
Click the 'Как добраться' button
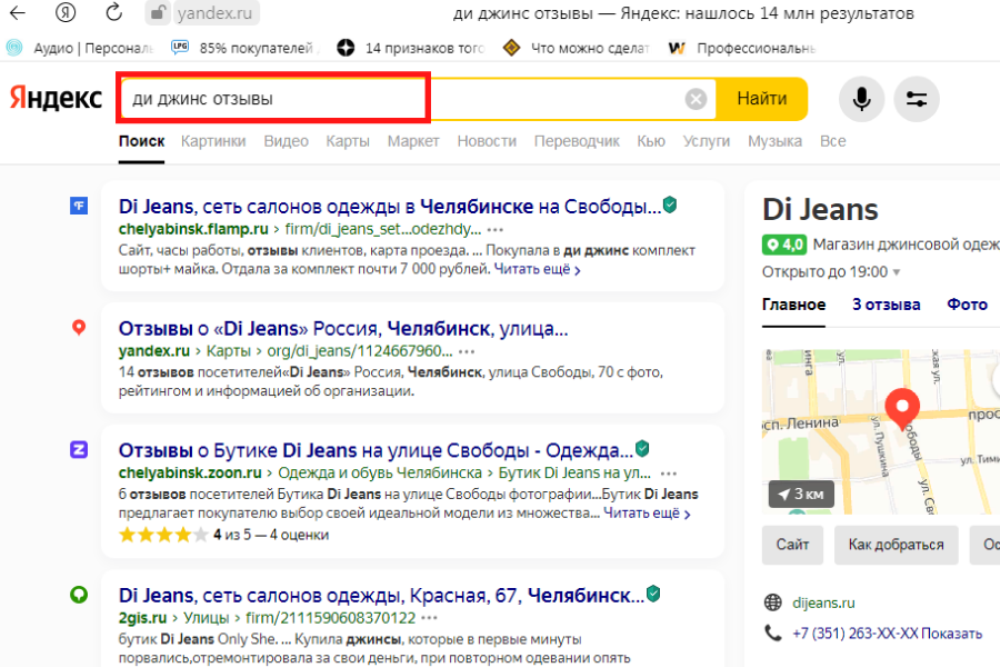pos(896,545)
